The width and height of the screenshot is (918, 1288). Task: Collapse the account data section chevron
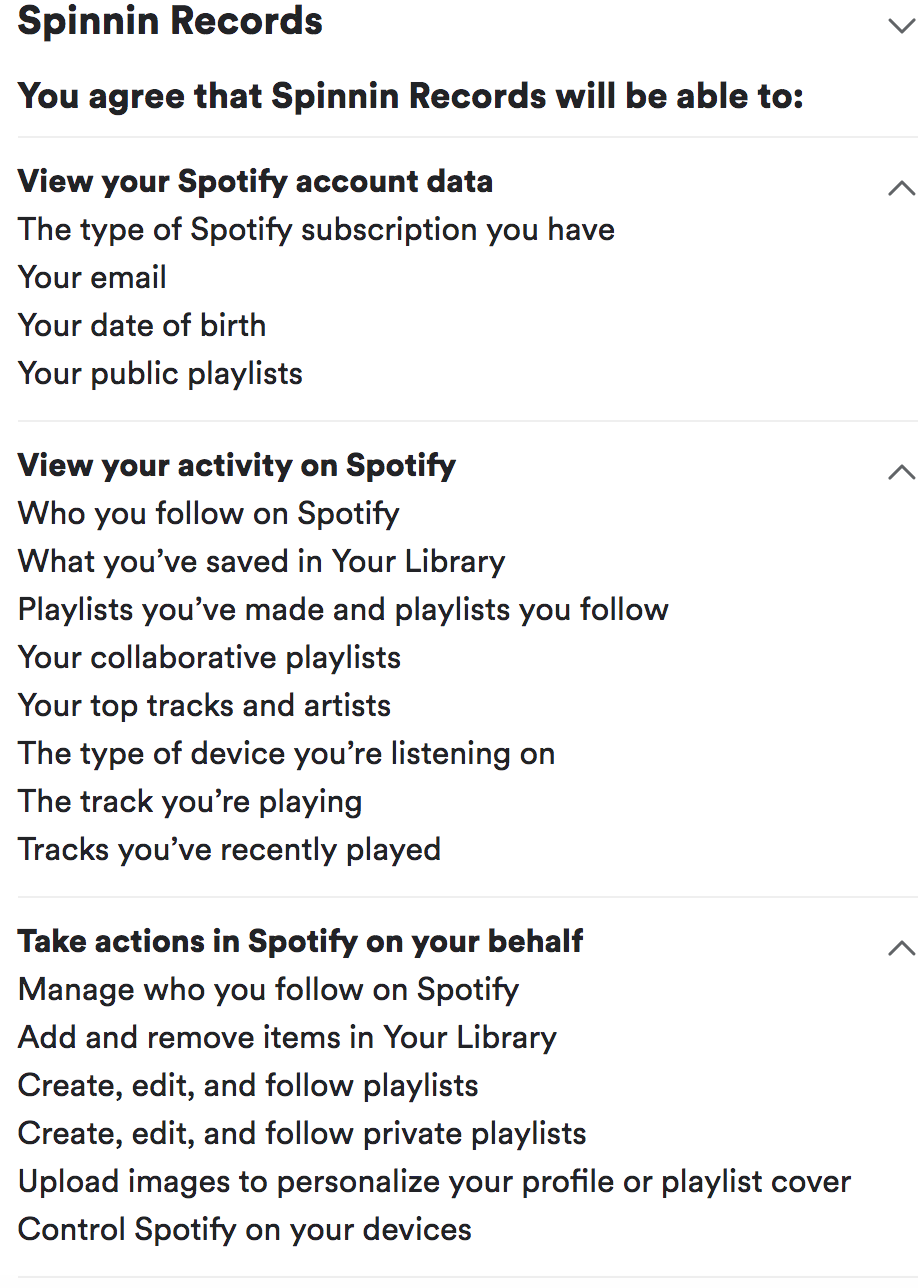pos(901,187)
